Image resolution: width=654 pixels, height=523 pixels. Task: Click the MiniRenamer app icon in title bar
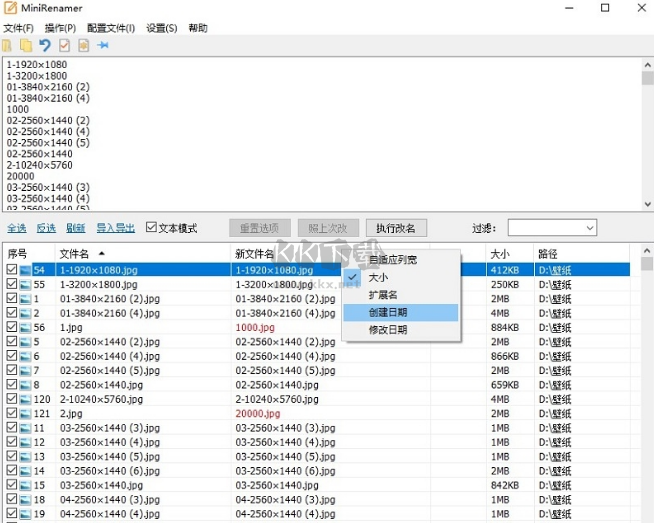10,8
